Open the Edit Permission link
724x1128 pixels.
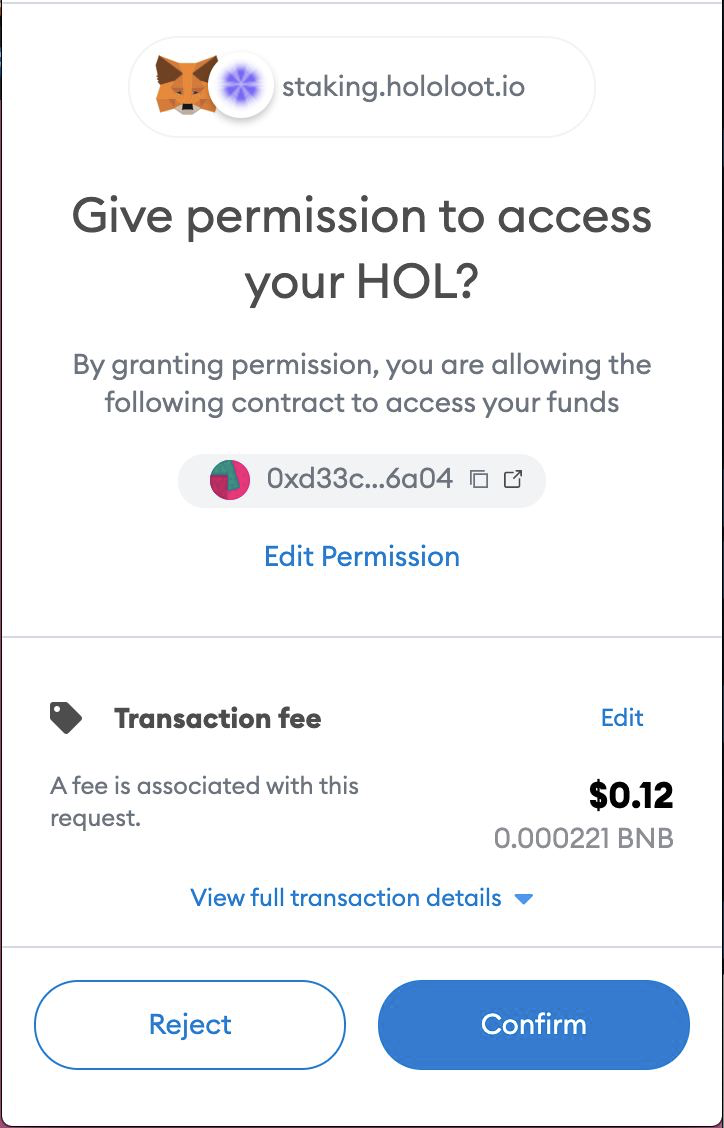[x=362, y=556]
